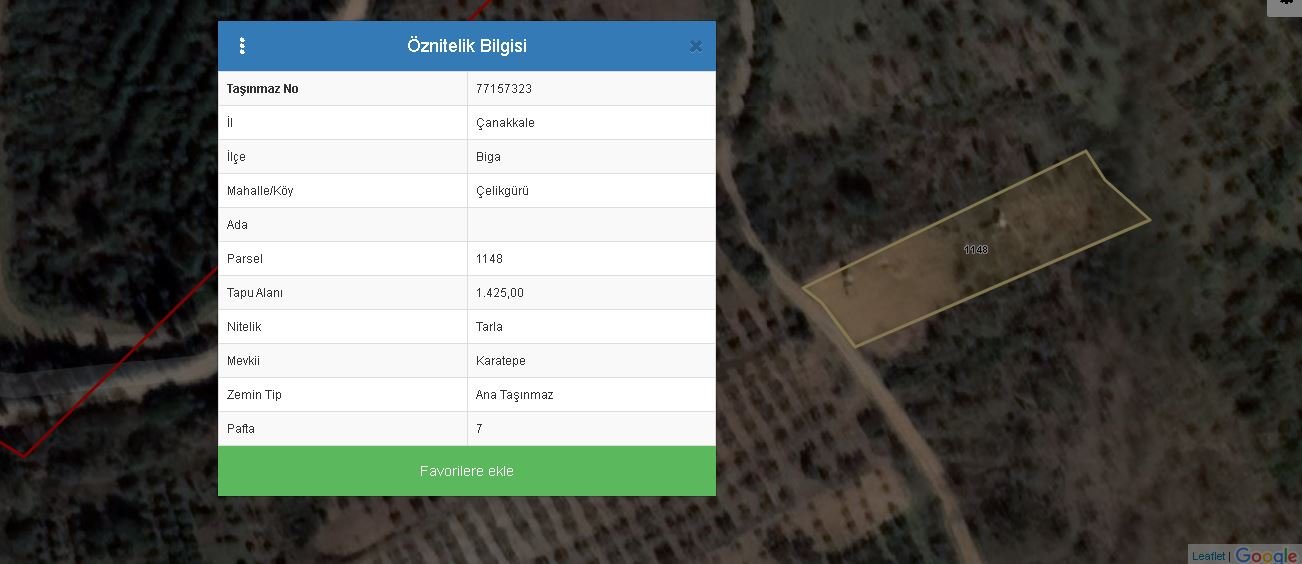Click the Tapu Alanı value 1.425,00
The height and width of the screenshot is (564, 1302).
click(x=500, y=293)
